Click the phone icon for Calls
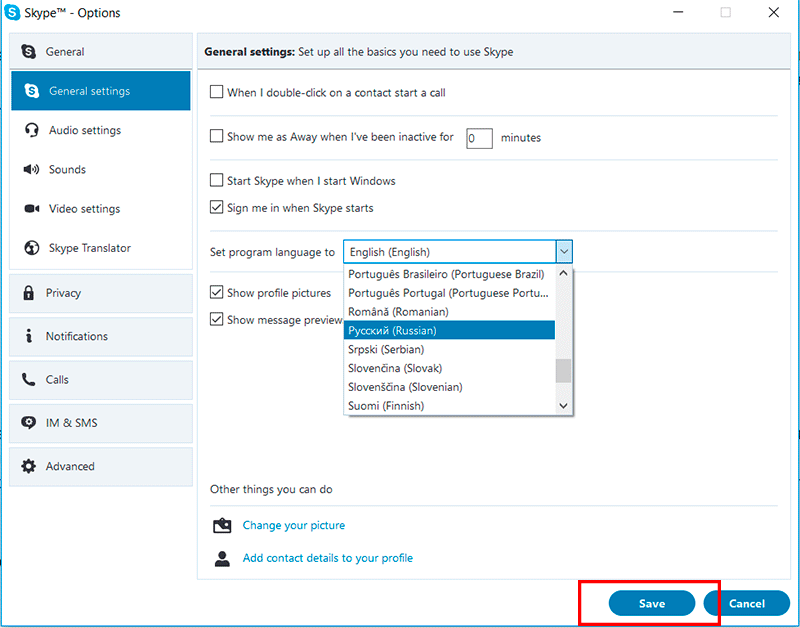The width and height of the screenshot is (800, 628). click(x=28, y=380)
